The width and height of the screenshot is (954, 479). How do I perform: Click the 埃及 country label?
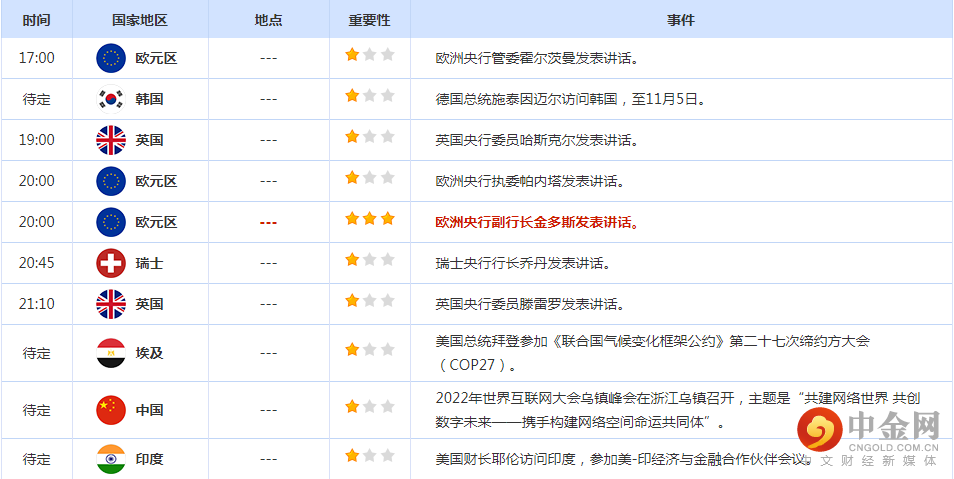(149, 353)
